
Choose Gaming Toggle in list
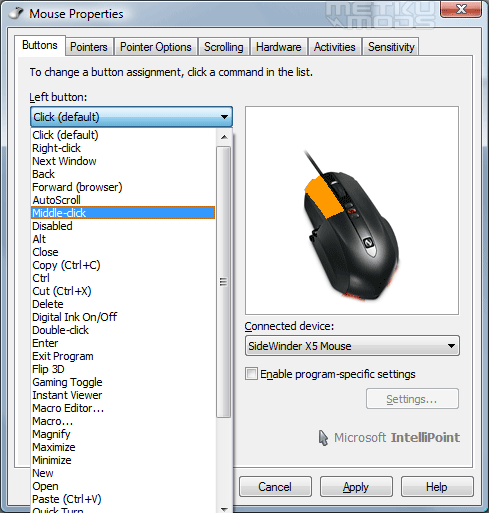(123, 382)
